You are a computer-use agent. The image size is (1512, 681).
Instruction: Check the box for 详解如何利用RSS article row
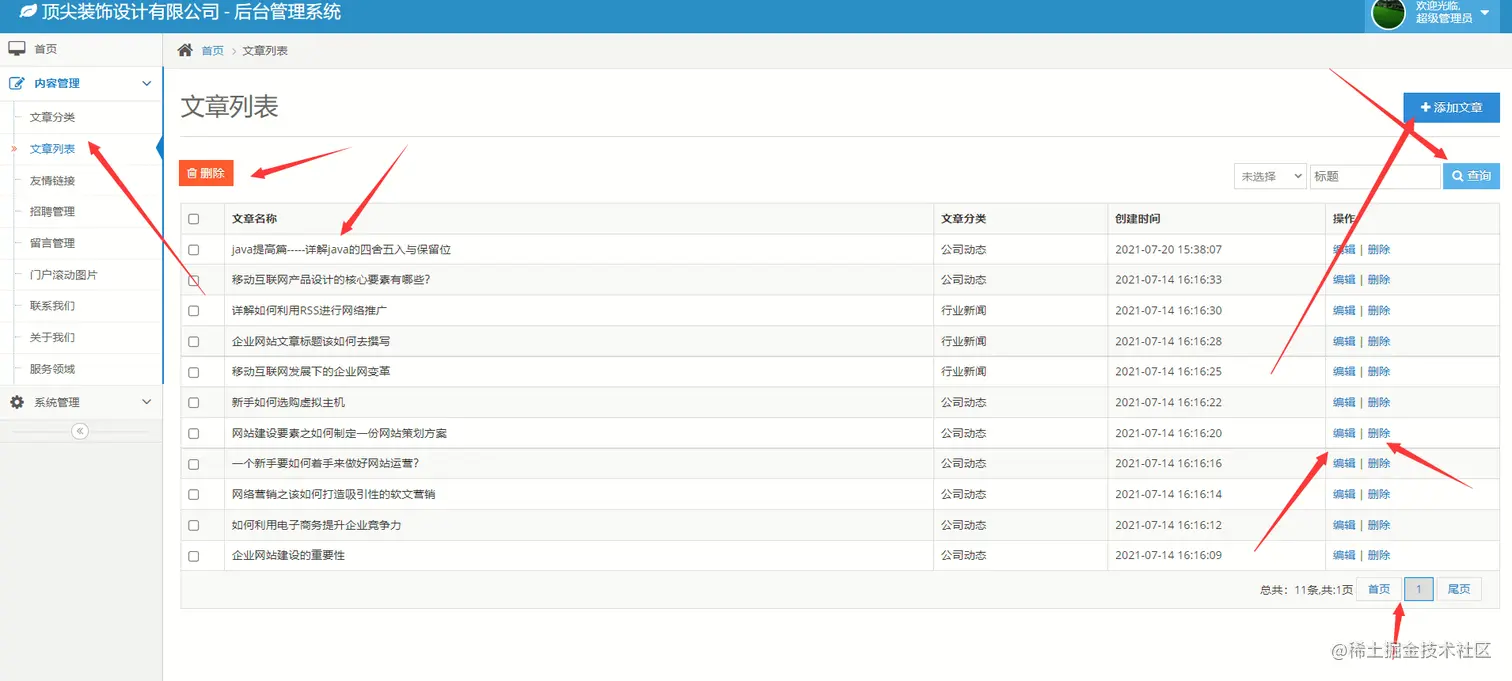pyautogui.click(x=194, y=311)
